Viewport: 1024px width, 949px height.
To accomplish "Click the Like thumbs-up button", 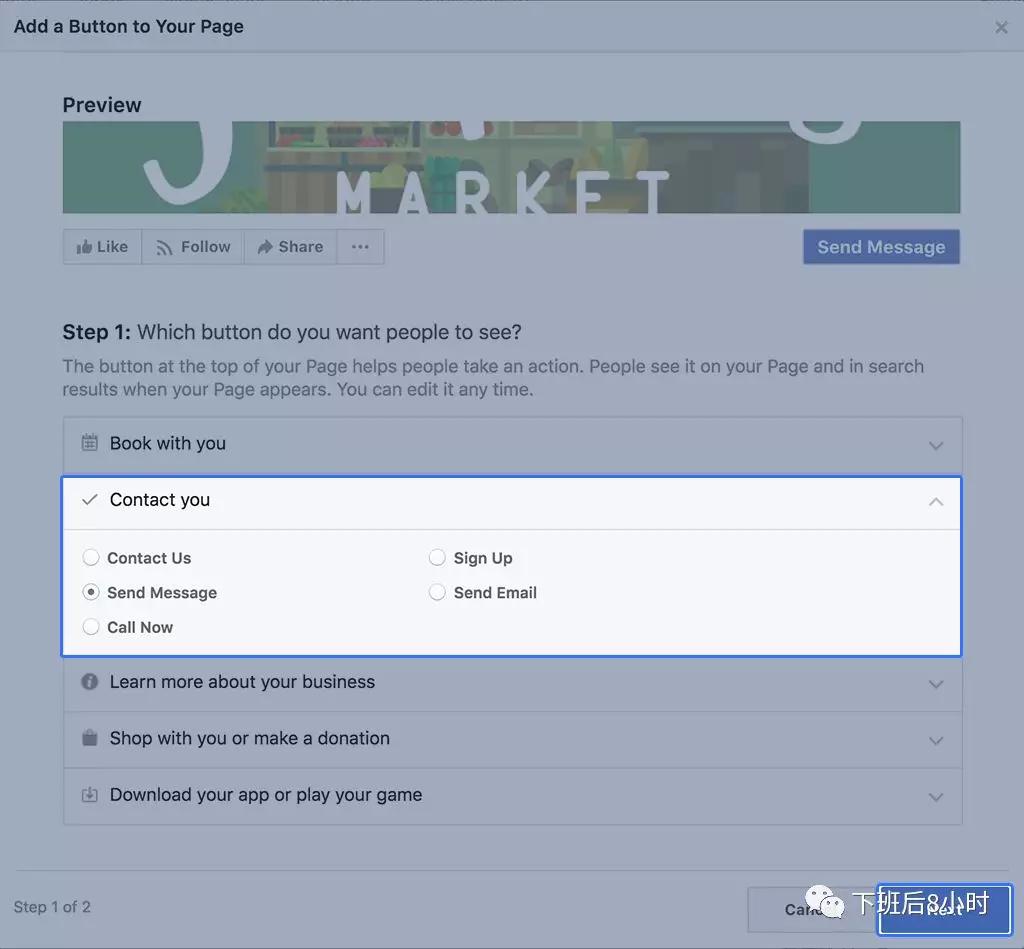I will [103, 247].
